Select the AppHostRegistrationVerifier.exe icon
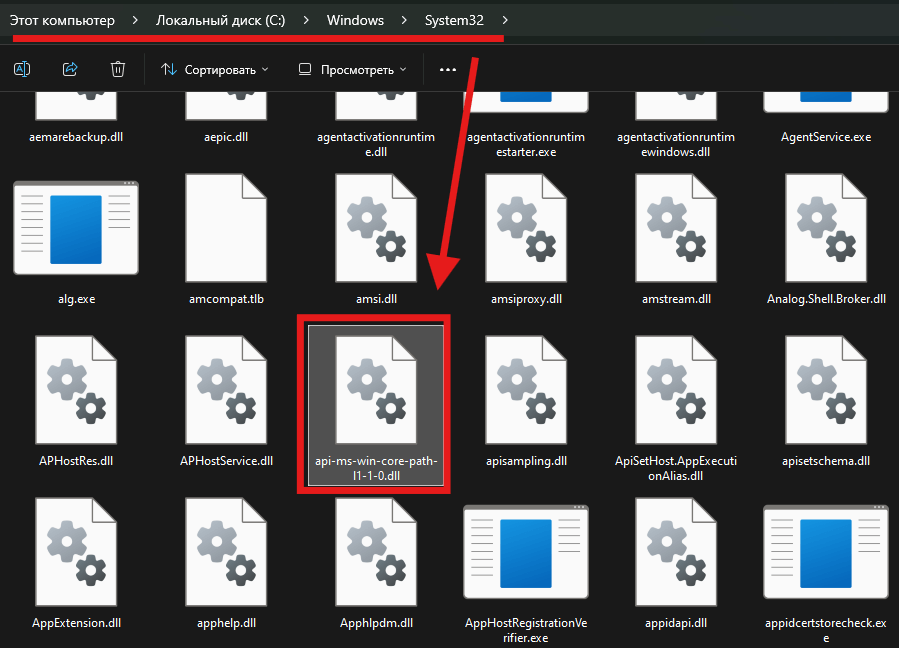899x648 pixels. pos(526,552)
